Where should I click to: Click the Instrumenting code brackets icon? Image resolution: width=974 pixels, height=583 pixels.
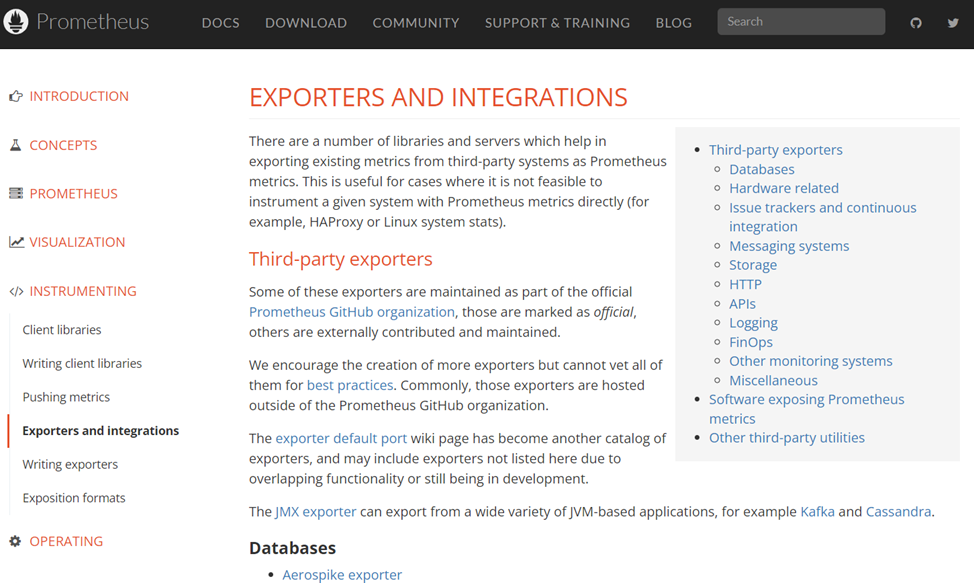tap(16, 291)
